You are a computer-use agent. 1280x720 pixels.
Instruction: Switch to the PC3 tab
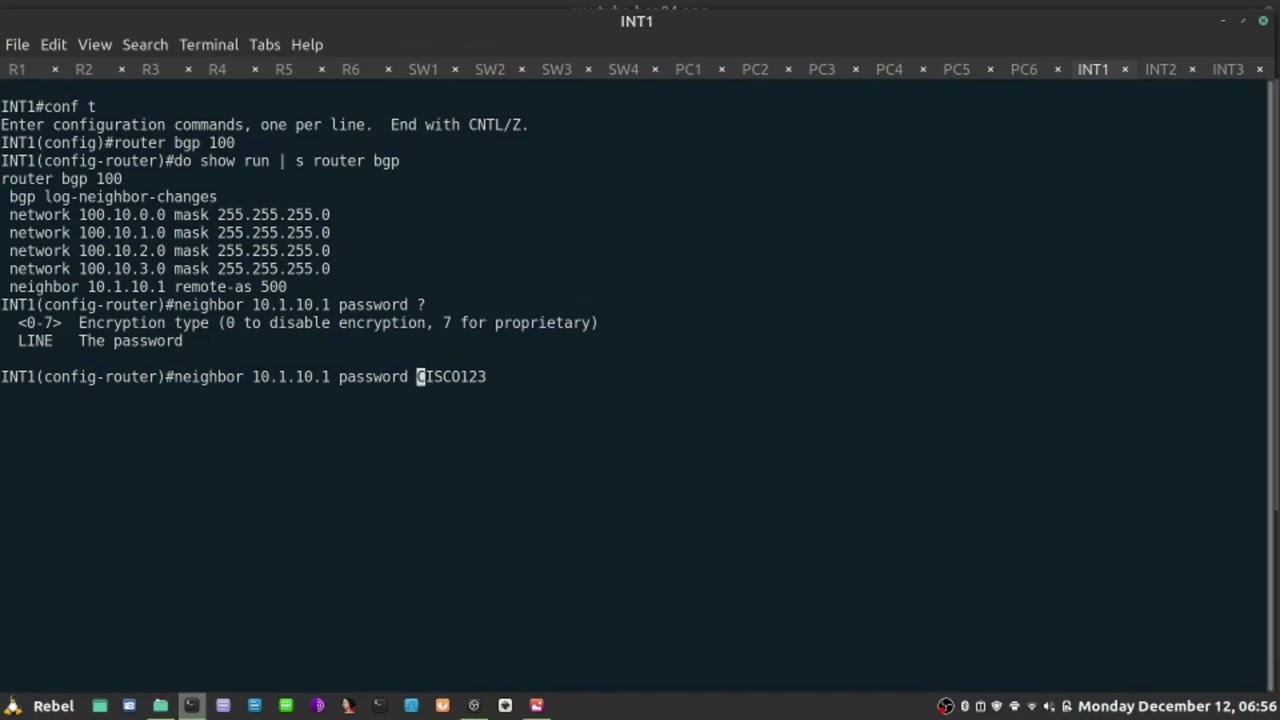coord(822,69)
